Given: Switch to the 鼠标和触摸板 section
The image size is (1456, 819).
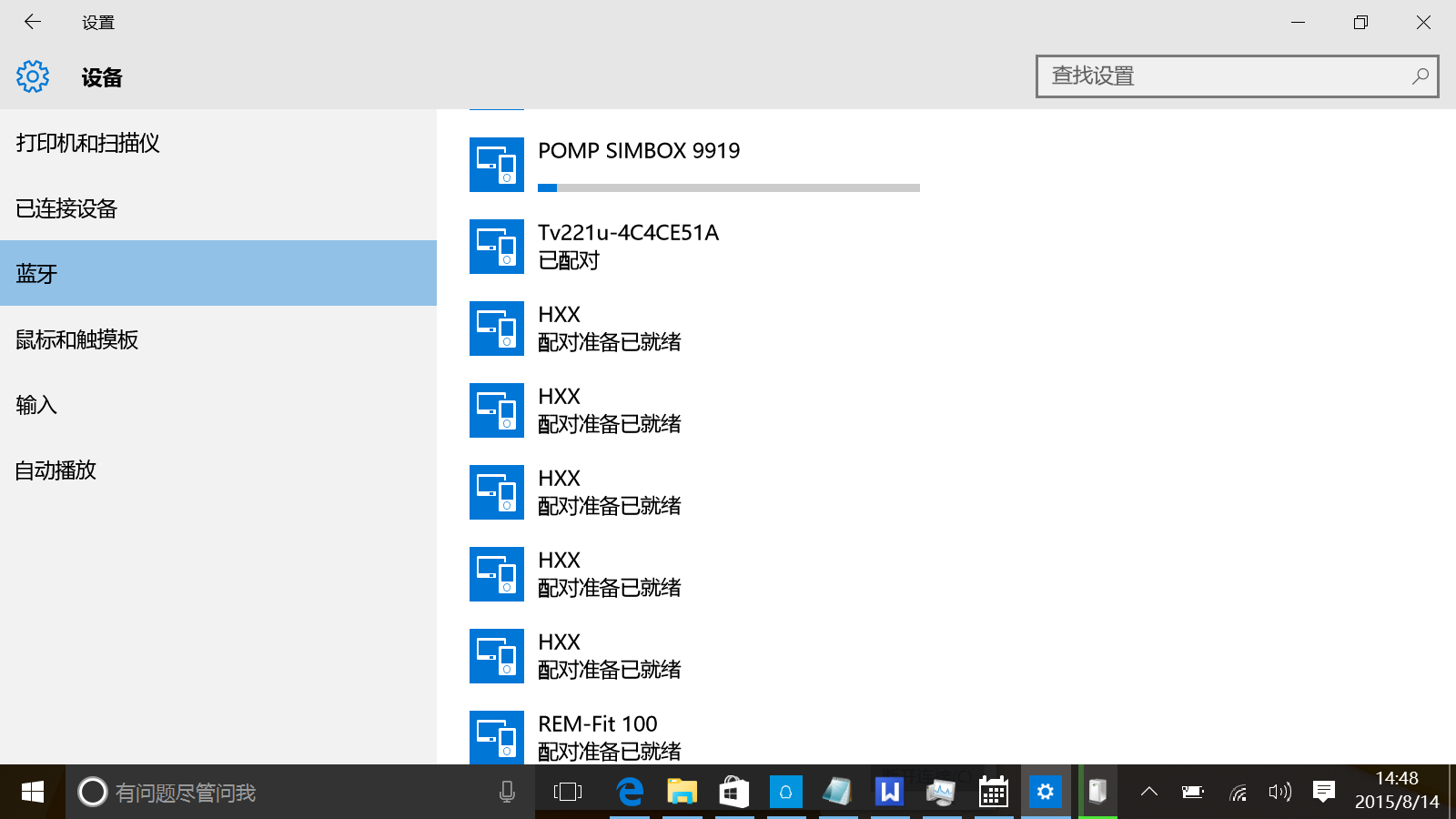Looking at the screenshot, I should (77, 339).
